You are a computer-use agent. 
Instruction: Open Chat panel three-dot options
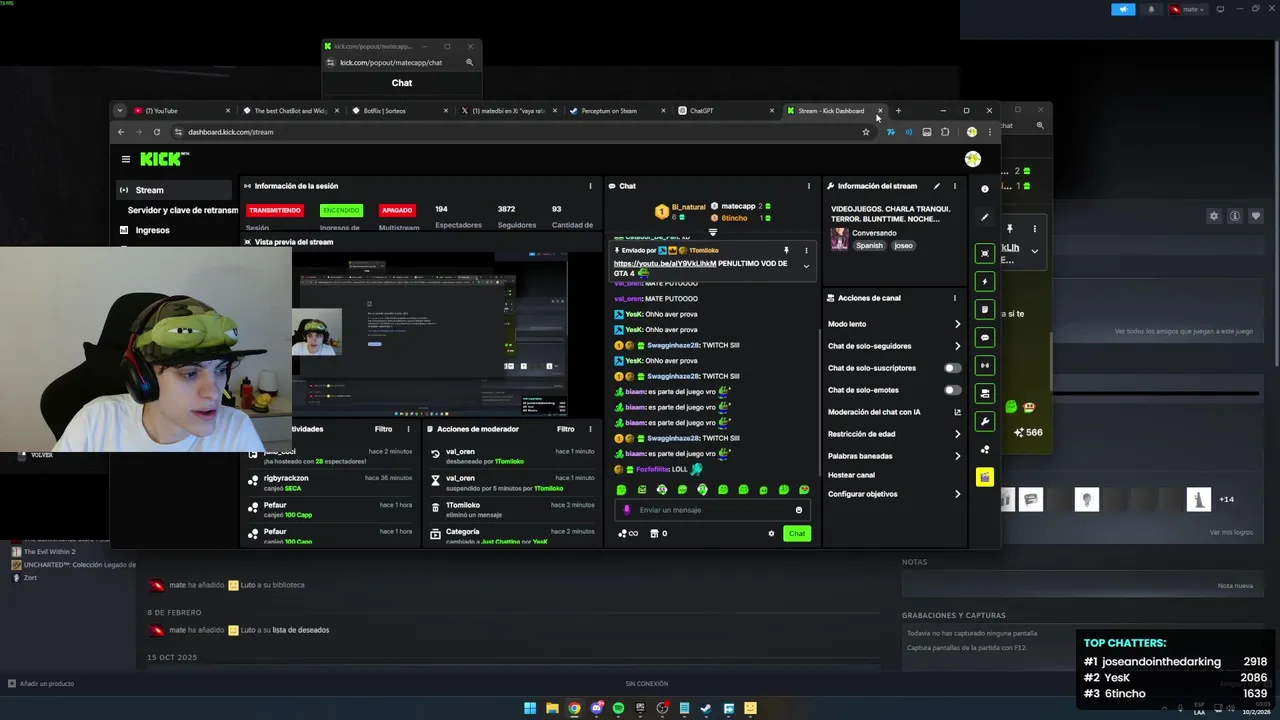click(808, 186)
